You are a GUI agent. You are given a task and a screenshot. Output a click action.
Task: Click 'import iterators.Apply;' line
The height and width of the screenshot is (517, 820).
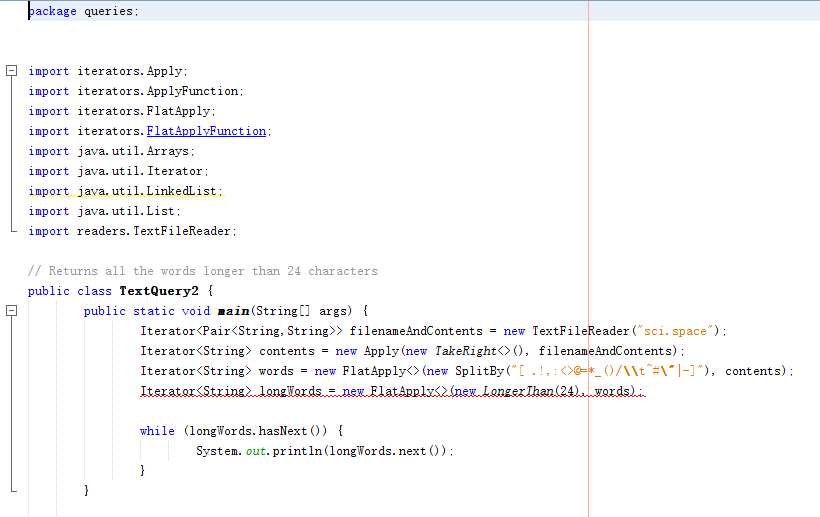pos(108,71)
